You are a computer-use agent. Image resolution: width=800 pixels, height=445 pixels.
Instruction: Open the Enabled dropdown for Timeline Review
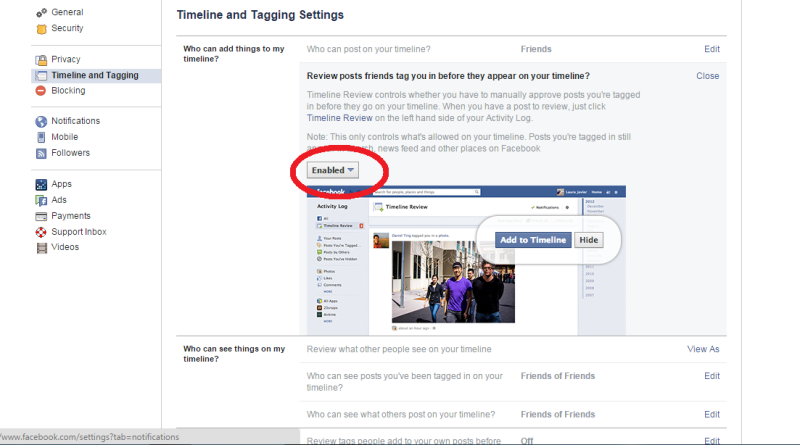pos(333,170)
